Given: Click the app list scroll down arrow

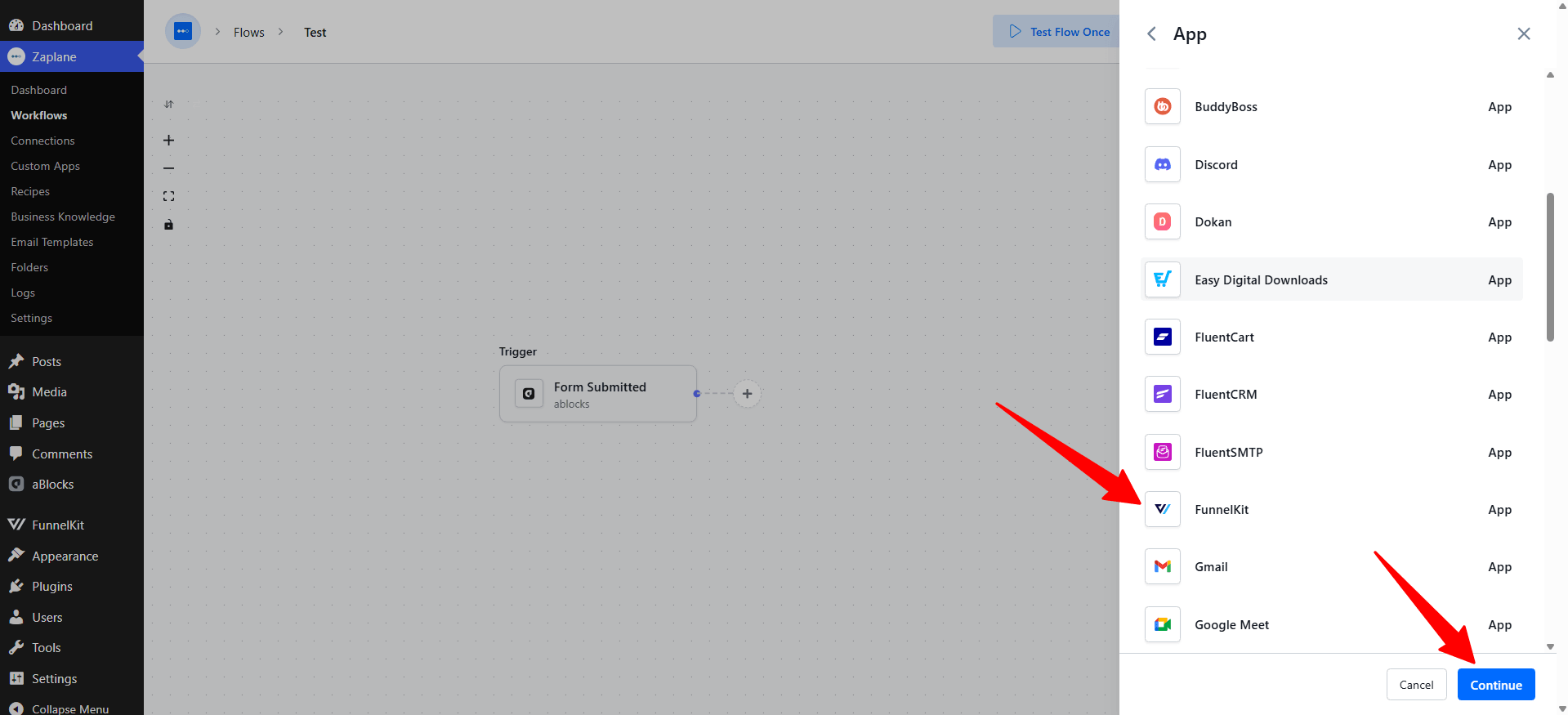Looking at the screenshot, I should coord(1550,646).
